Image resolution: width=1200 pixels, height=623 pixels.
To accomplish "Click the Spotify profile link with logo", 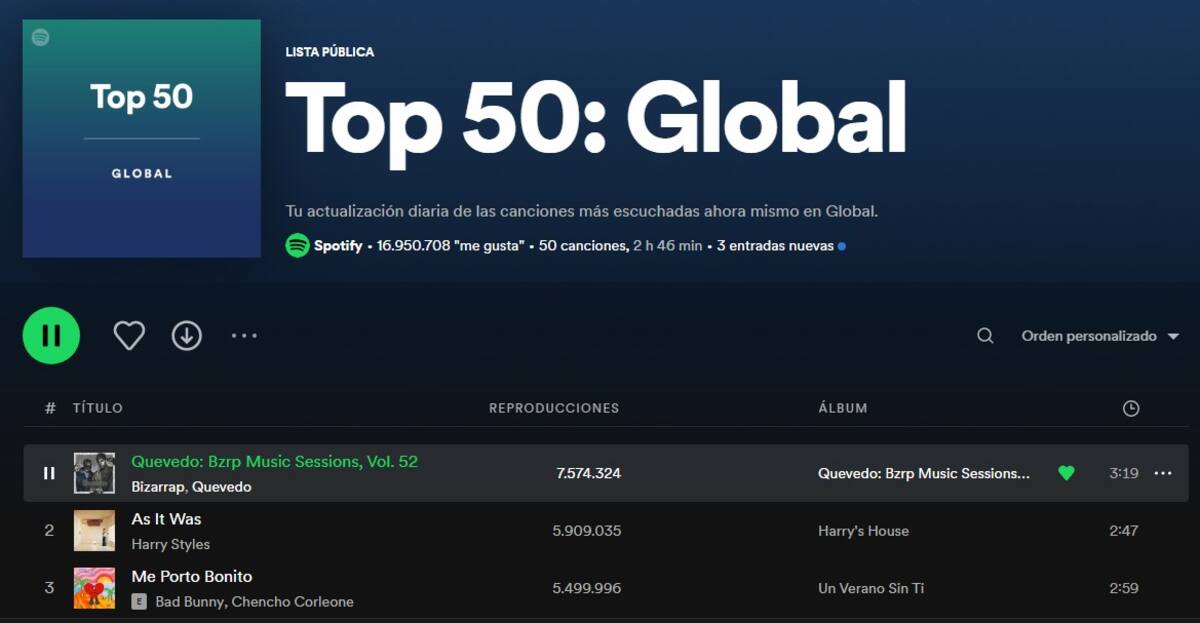I will (x=325, y=246).
